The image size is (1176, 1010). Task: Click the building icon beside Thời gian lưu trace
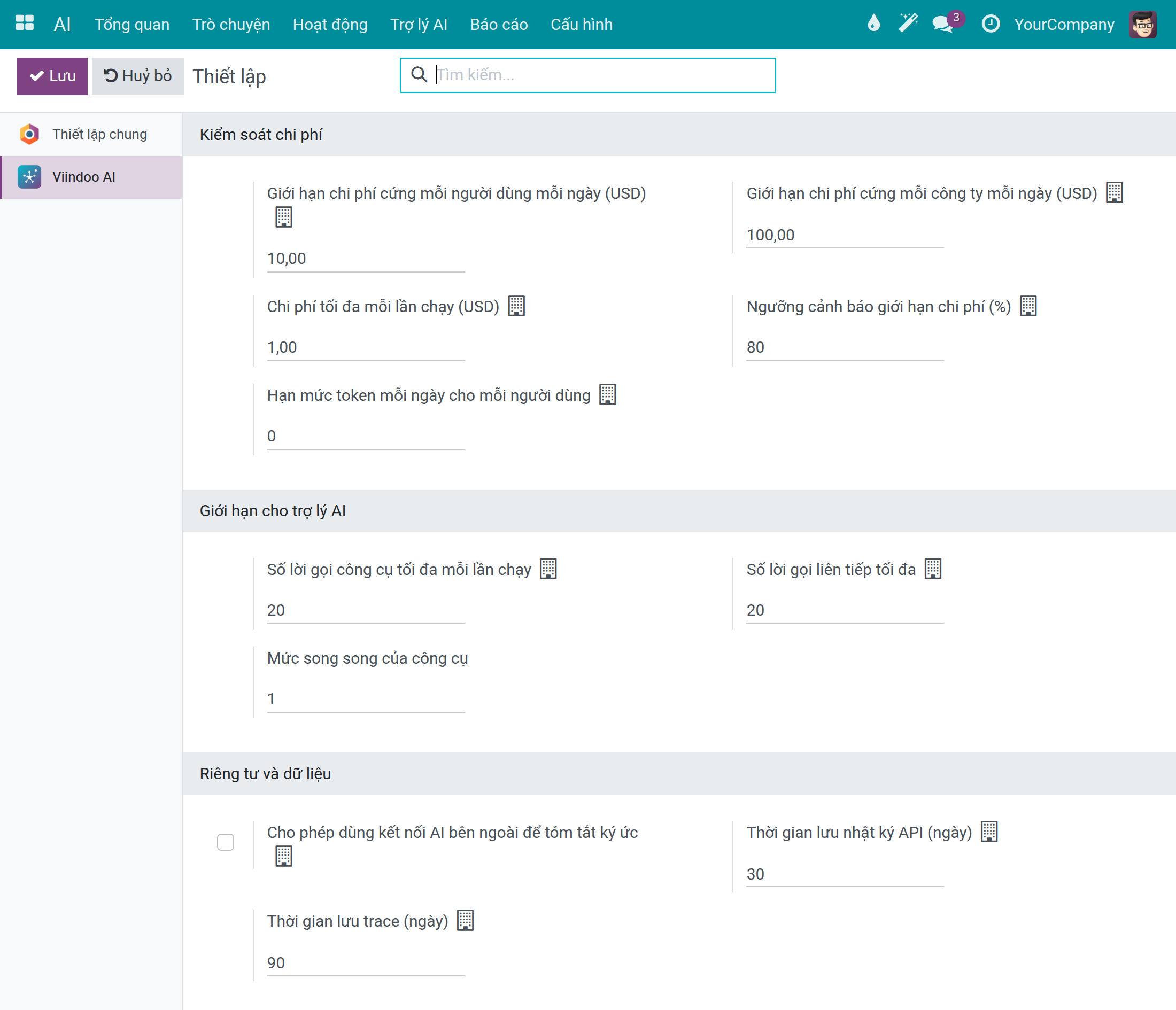(466, 920)
